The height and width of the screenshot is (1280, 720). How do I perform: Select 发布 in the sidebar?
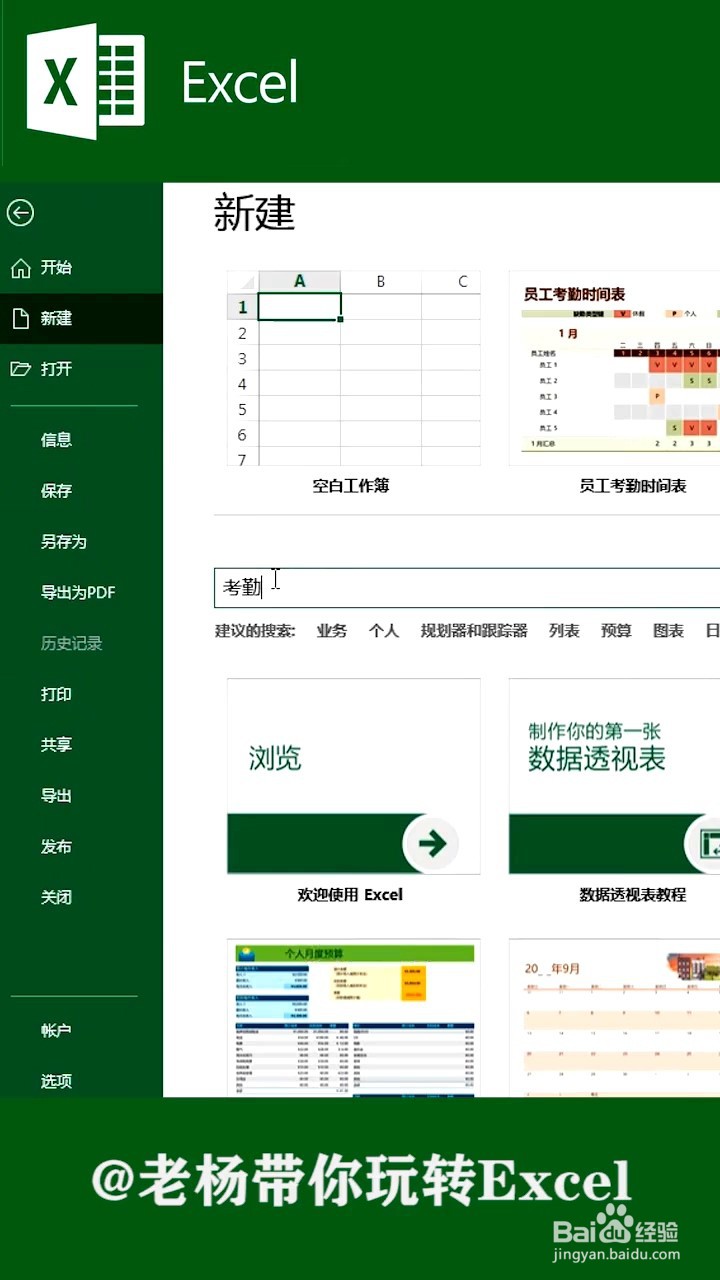(56, 847)
